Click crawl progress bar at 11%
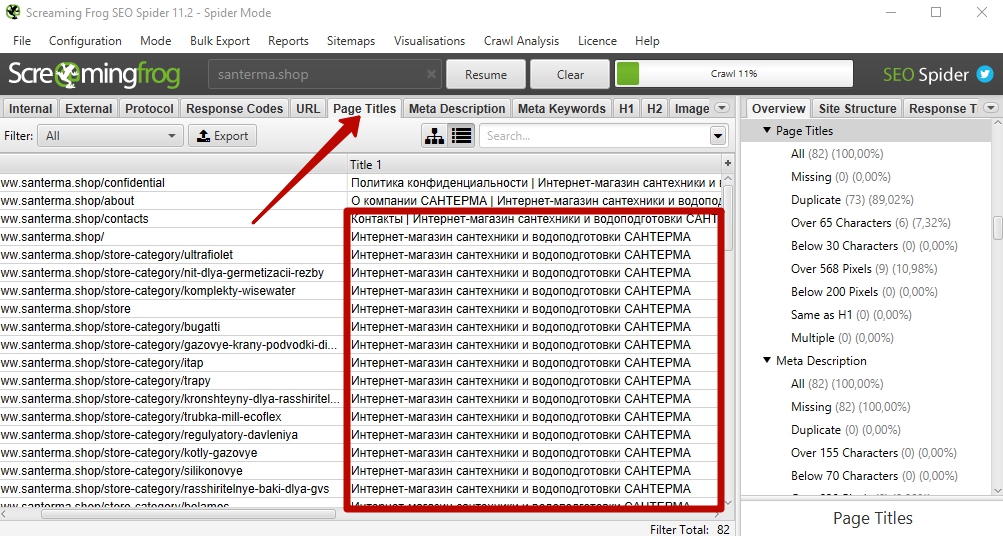1003x536 pixels. (734, 74)
